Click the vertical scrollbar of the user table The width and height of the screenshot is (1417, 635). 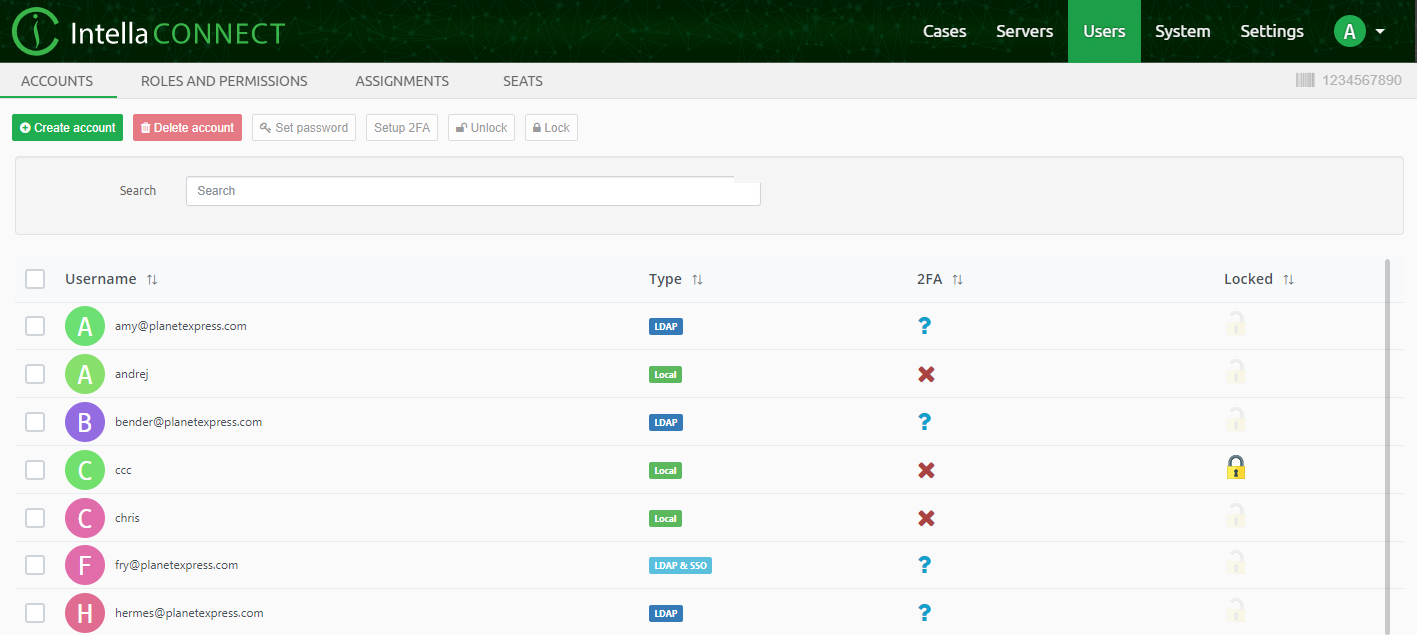[x=1388, y=400]
